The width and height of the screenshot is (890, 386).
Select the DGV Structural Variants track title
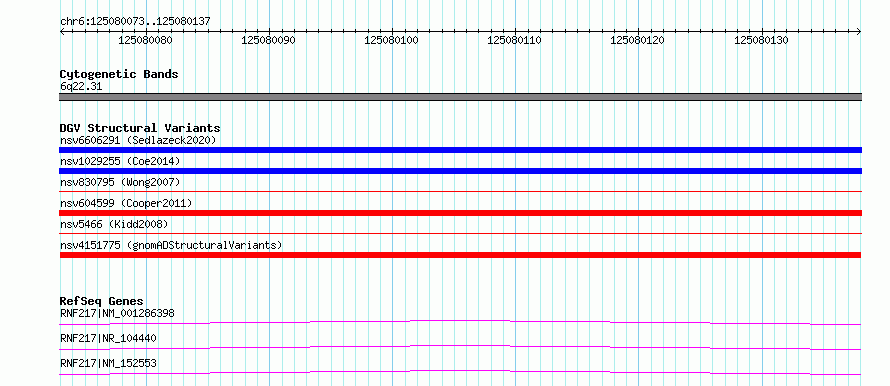pyautogui.click(x=140, y=128)
